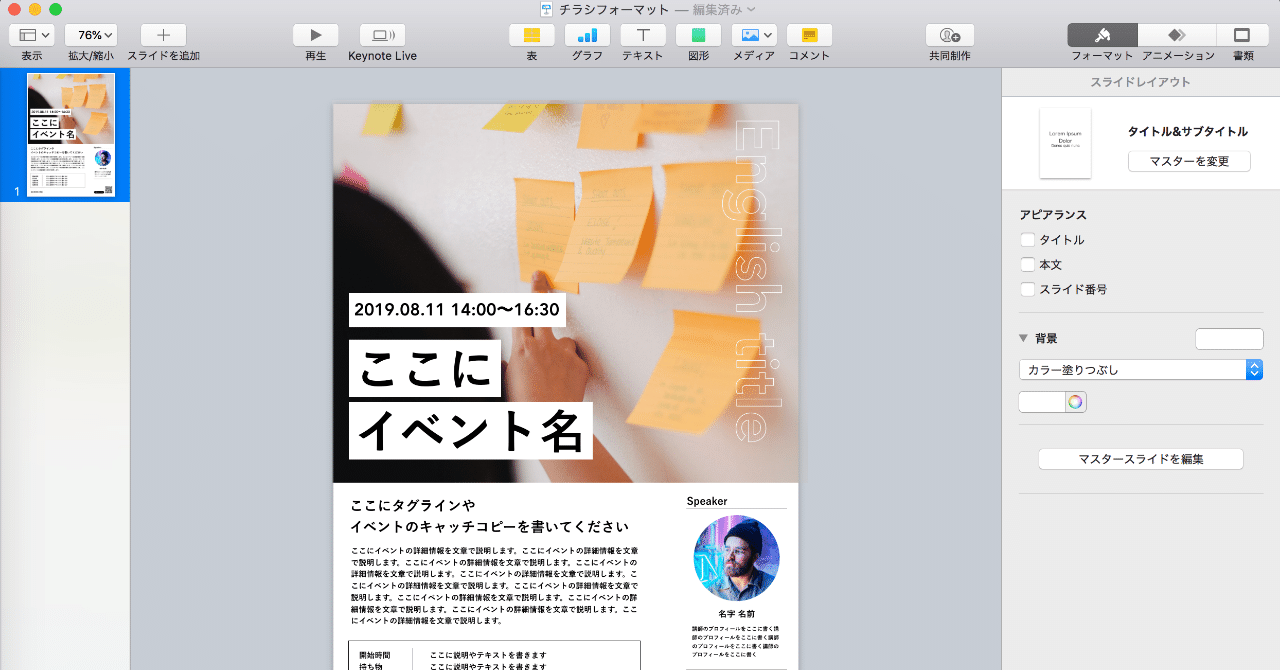
Task: Click Change Master (マスターを変更)
Action: 1189,161
